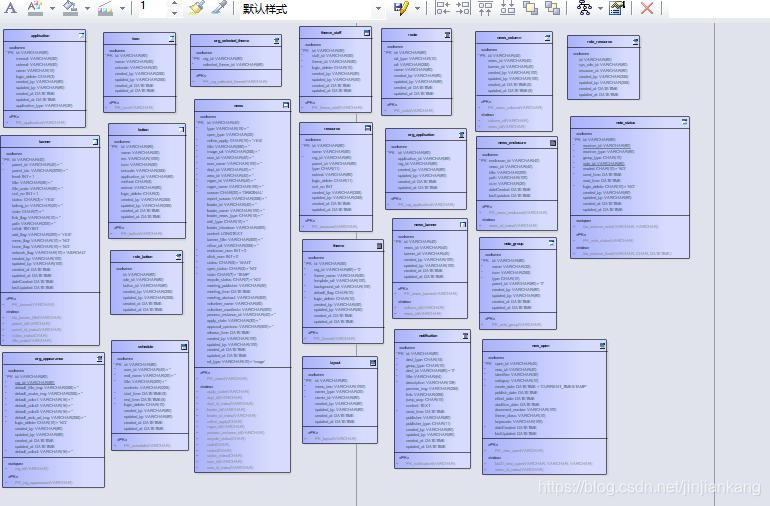Viewport: 770px width, 506px height.
Task: Select the schedule table header
Action: click(150, 346)
